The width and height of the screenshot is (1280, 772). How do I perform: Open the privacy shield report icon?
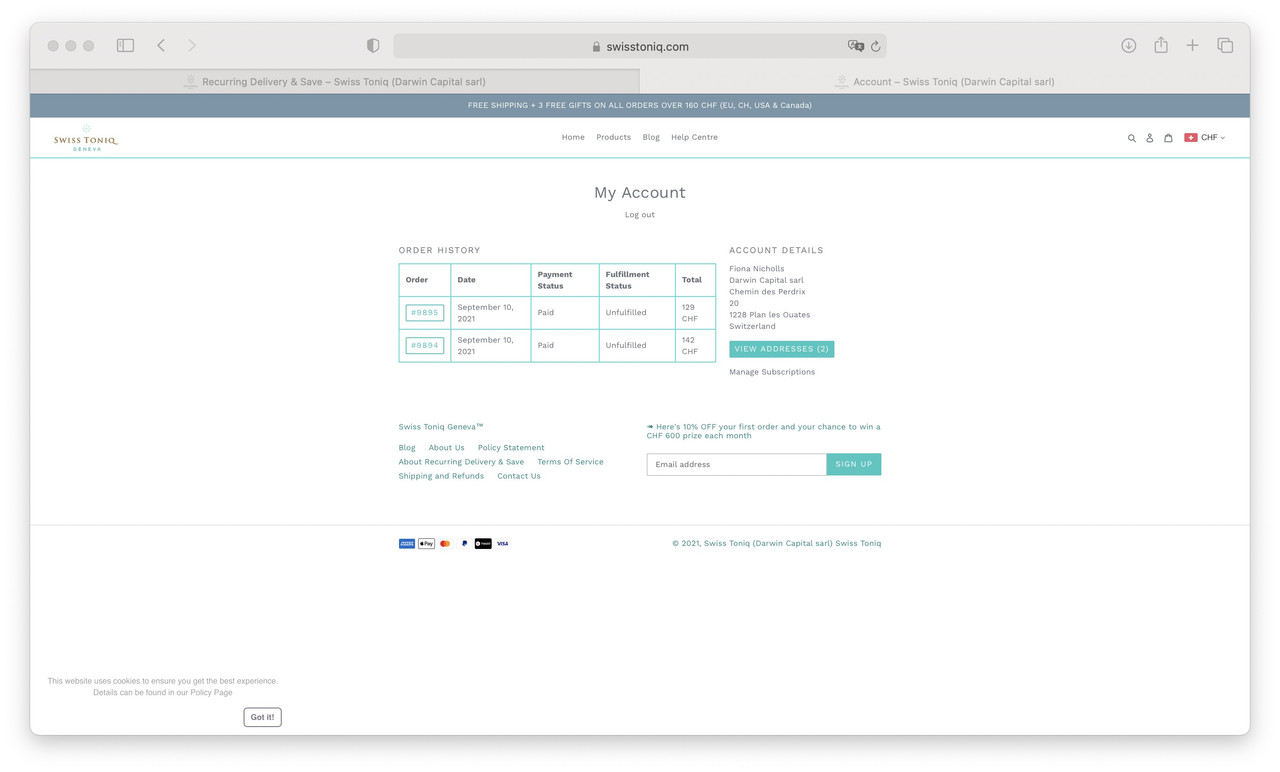click(373, 46)
